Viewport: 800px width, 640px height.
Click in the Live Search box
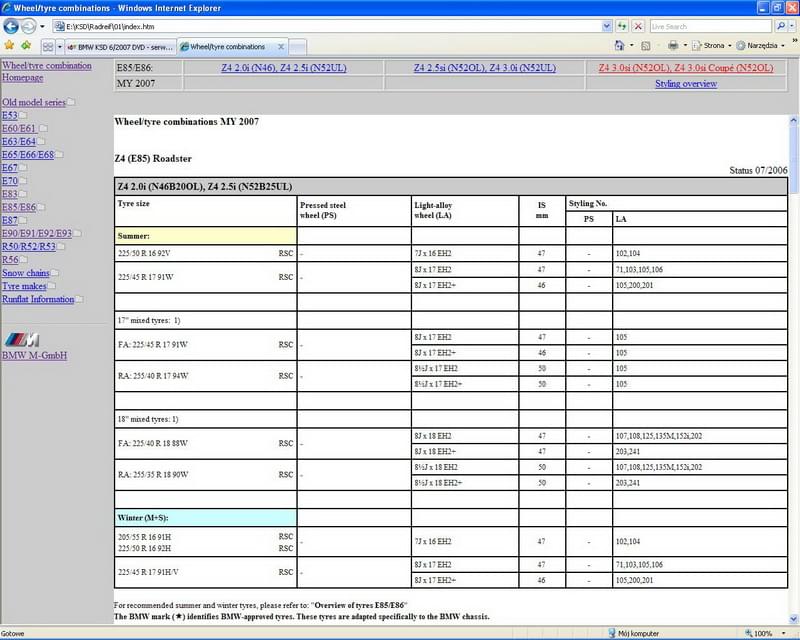pyautogui.click(x=710, y=26)
